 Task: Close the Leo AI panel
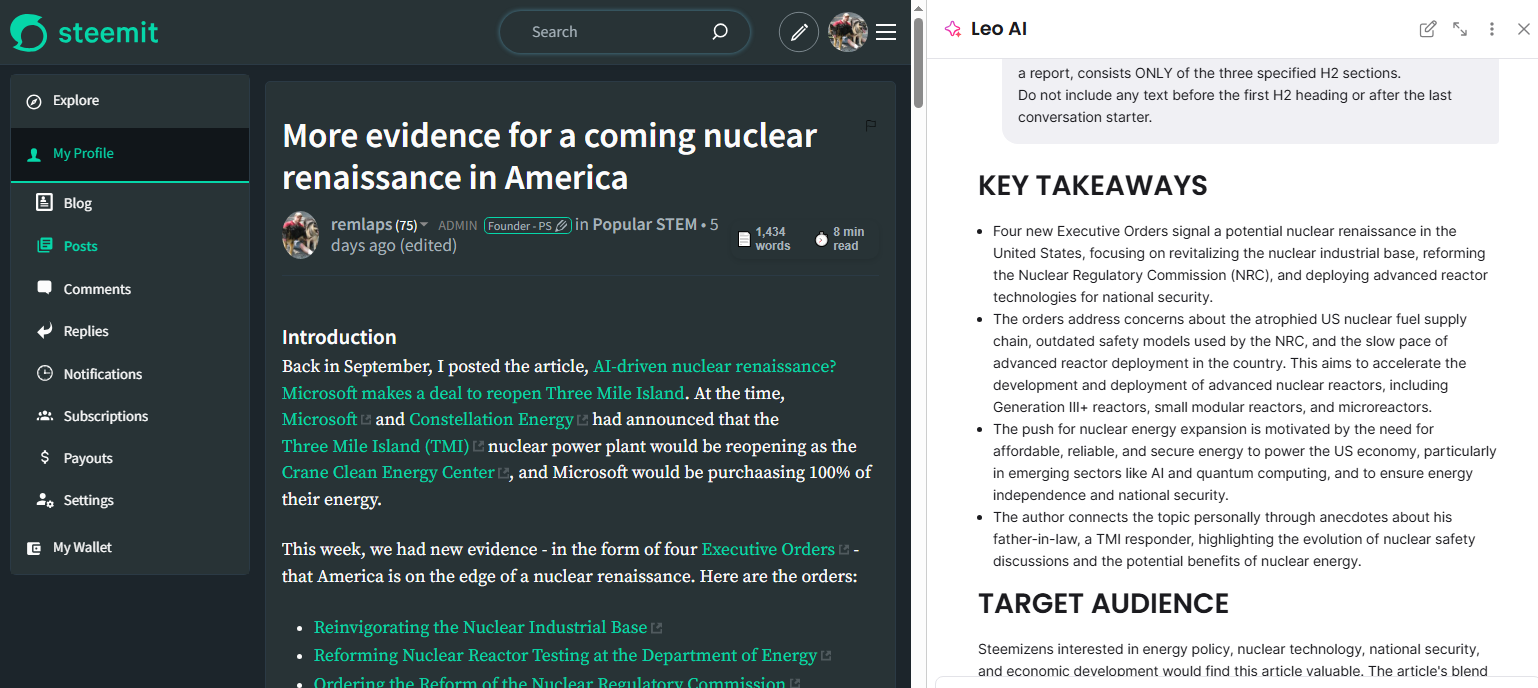pyautogui.click(x=1524, y=29)
